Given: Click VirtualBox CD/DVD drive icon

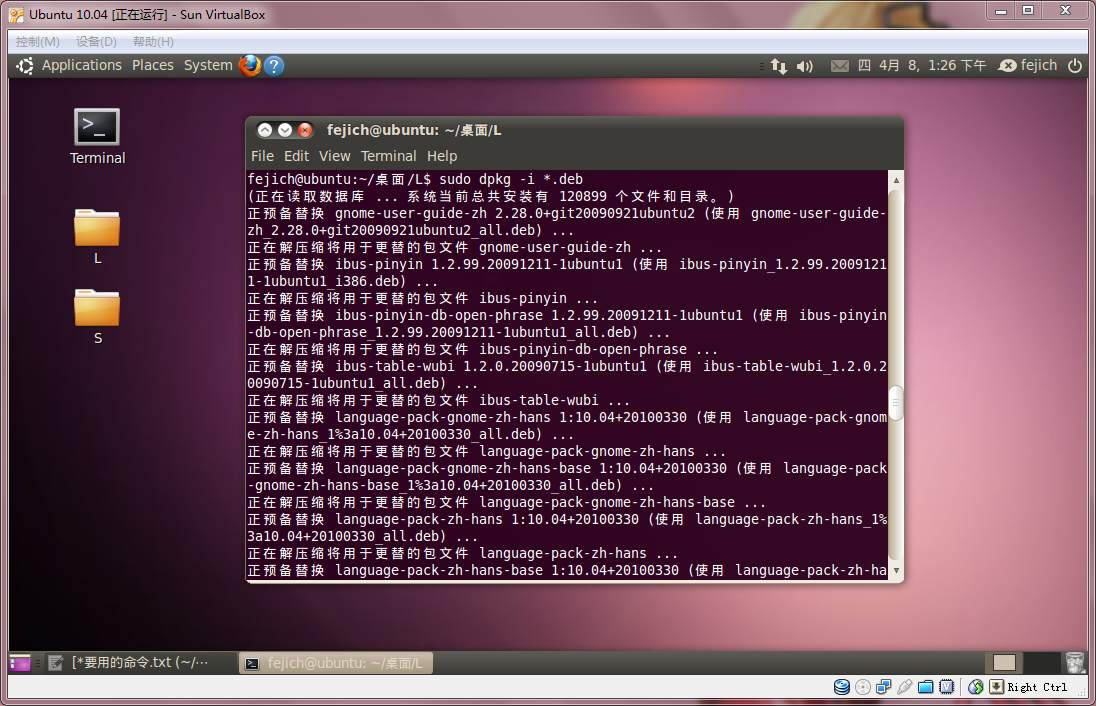Looking at the screenshot, I should coord(863,687).
